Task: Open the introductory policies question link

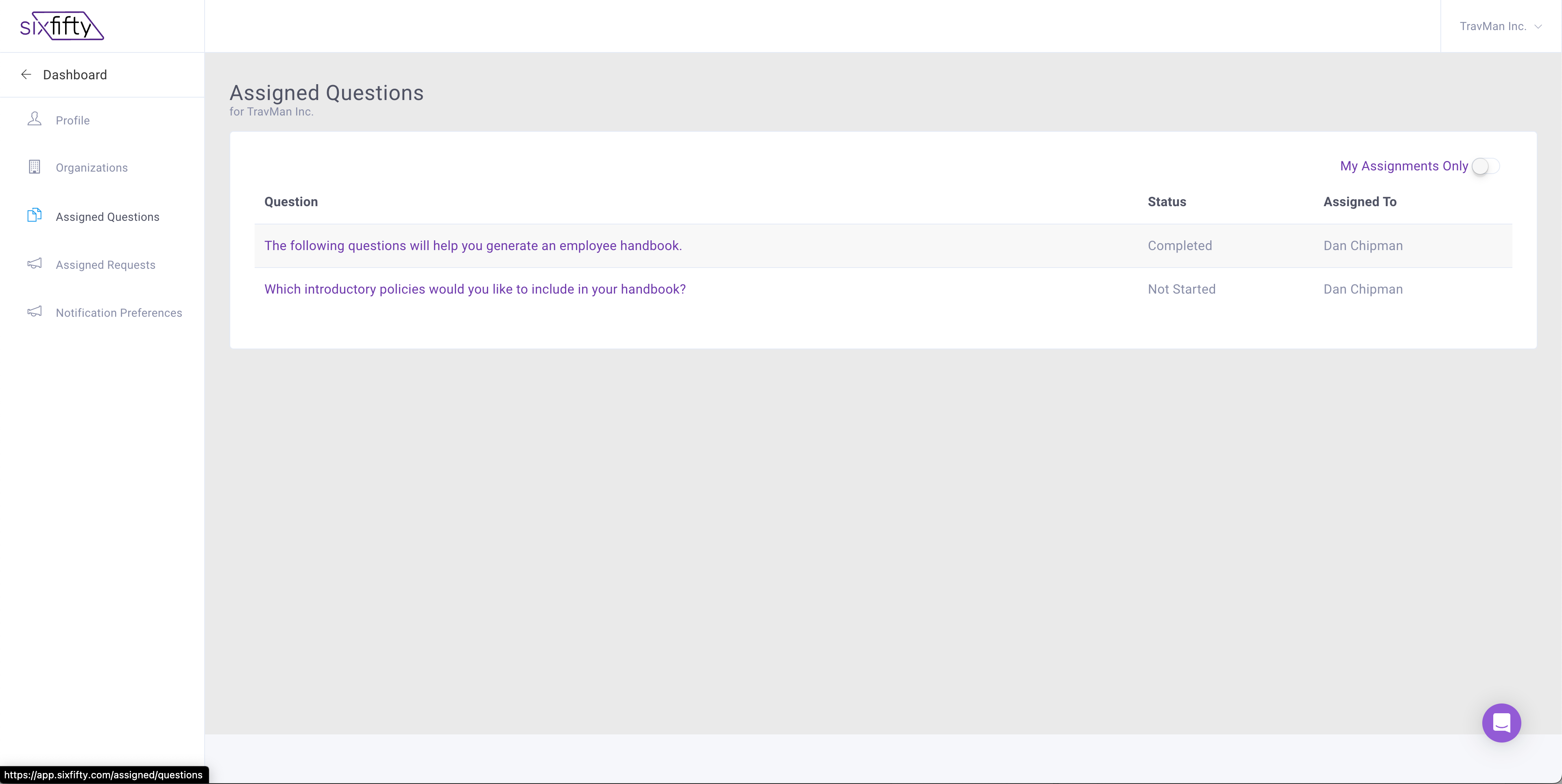Action: coord(475,289)
